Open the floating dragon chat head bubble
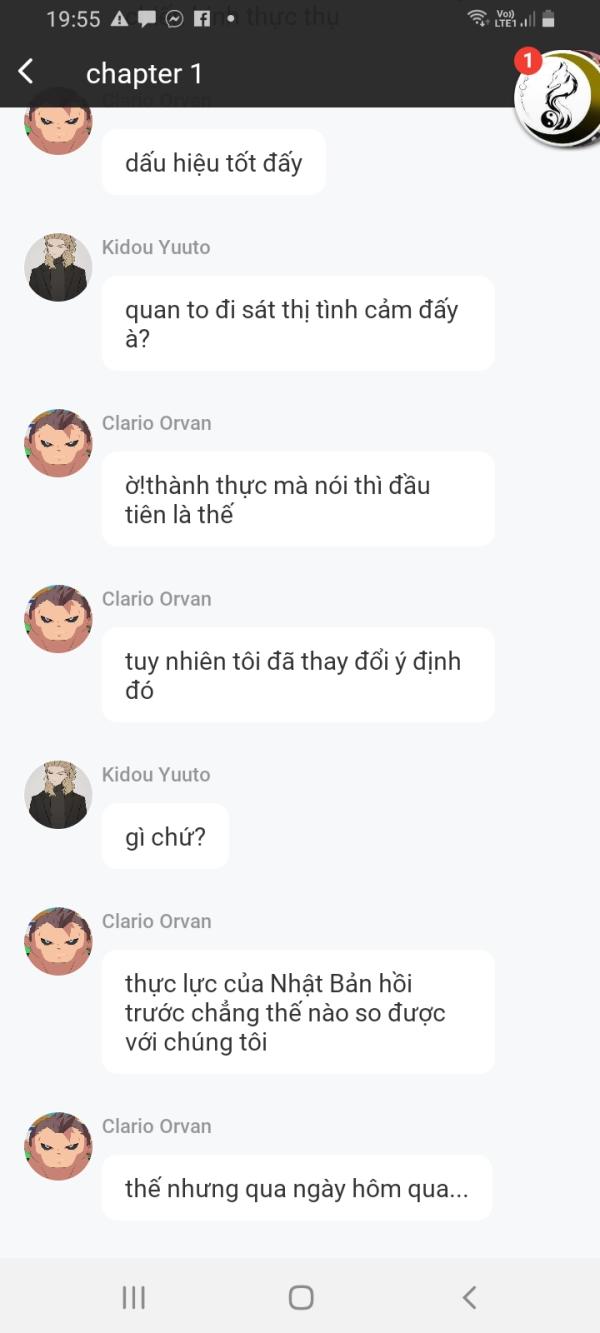Screen dimensions: 600x1333 point(556,100)
